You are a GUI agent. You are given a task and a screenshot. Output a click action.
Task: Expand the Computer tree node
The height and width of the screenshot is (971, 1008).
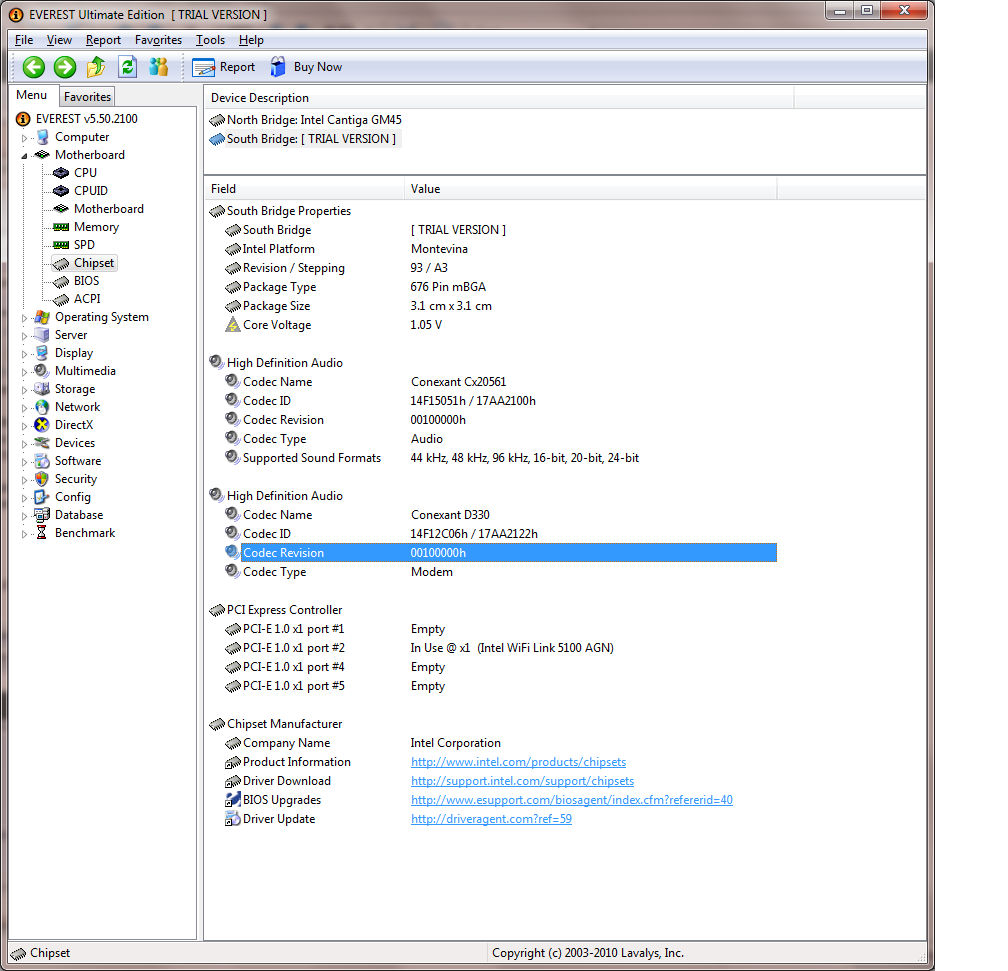pyautogui.click(x=24, y=138)
